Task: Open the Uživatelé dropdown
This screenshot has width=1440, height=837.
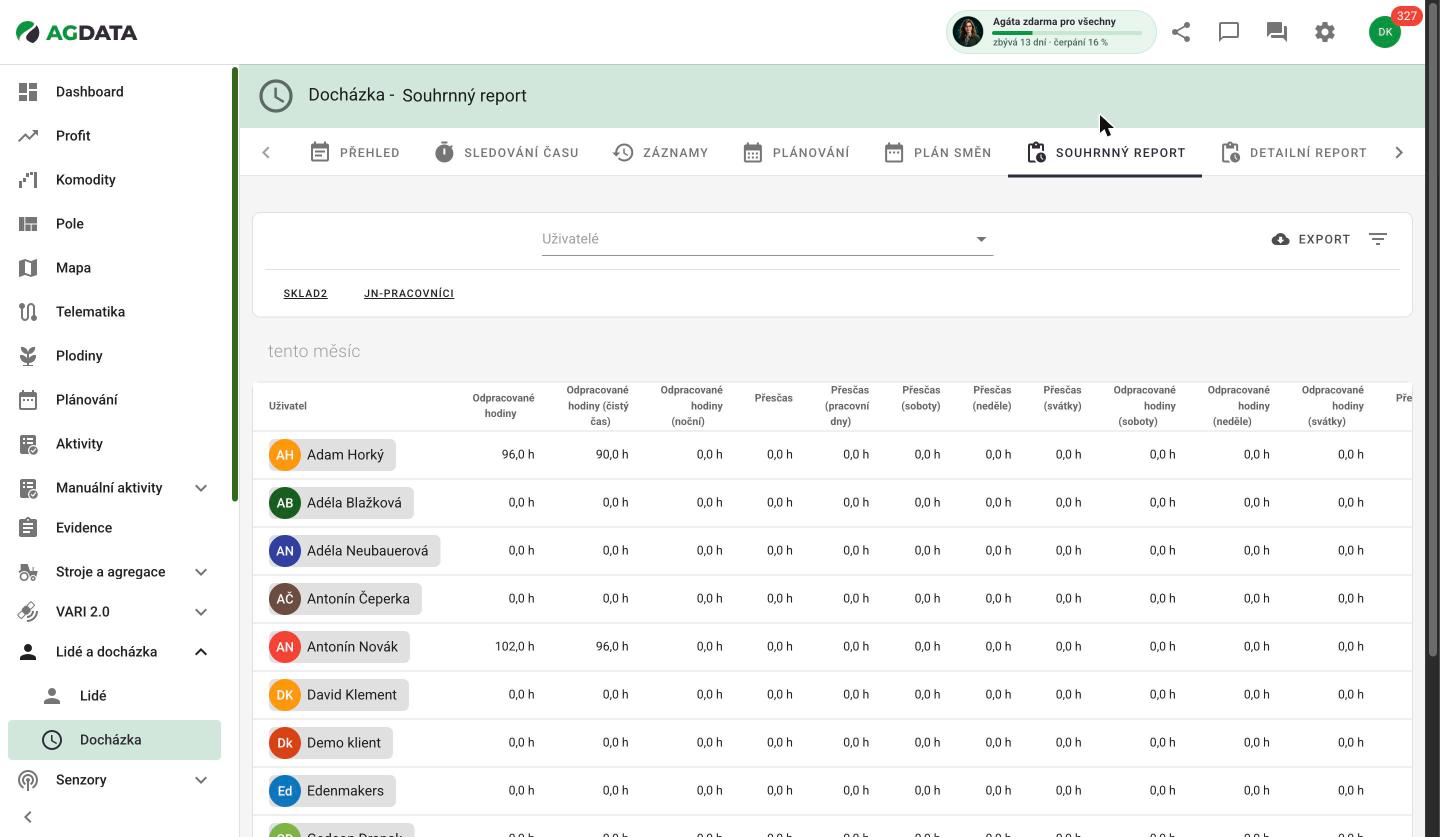Action: pos(767,239)
